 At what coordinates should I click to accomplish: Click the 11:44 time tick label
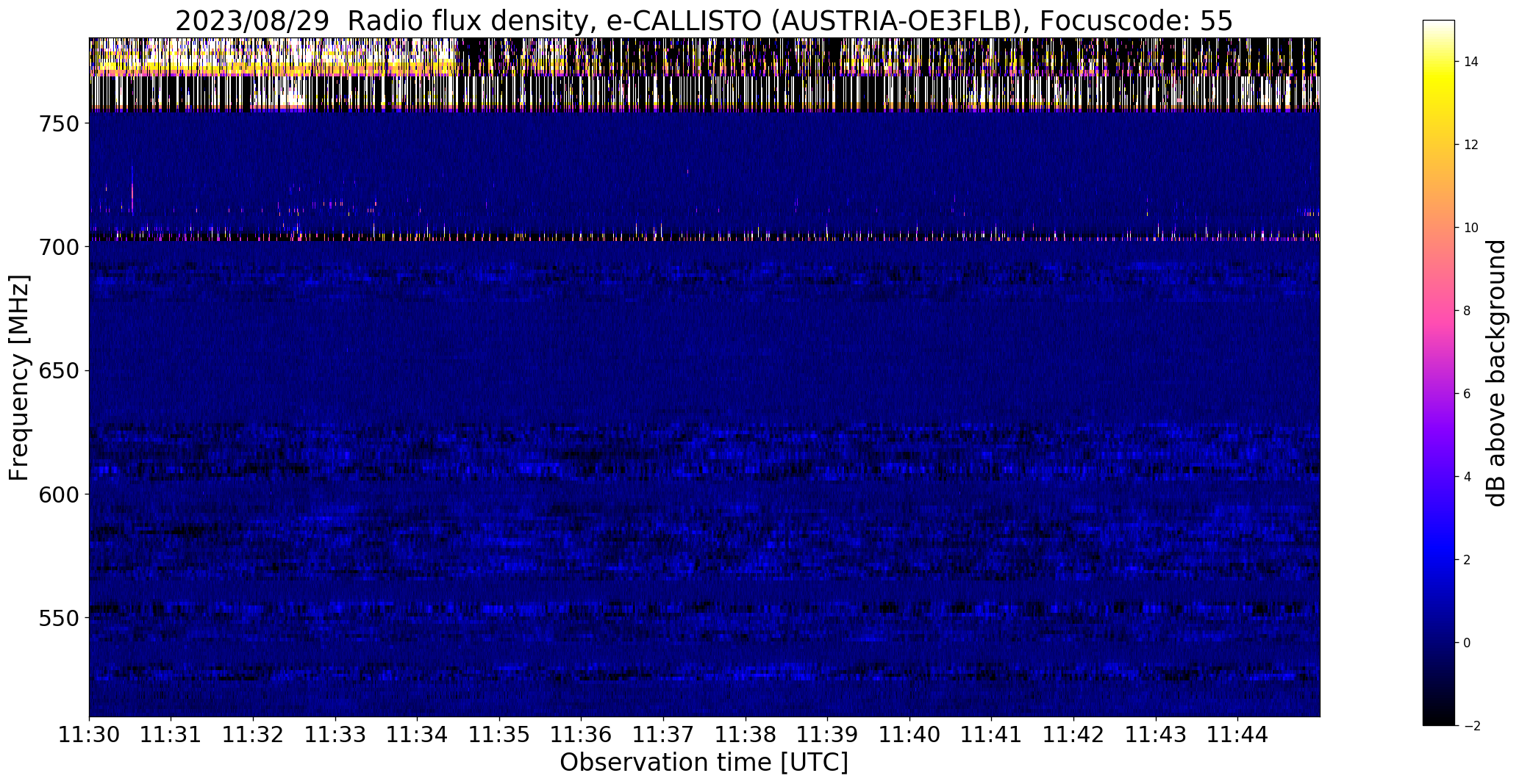[1238, 735]
